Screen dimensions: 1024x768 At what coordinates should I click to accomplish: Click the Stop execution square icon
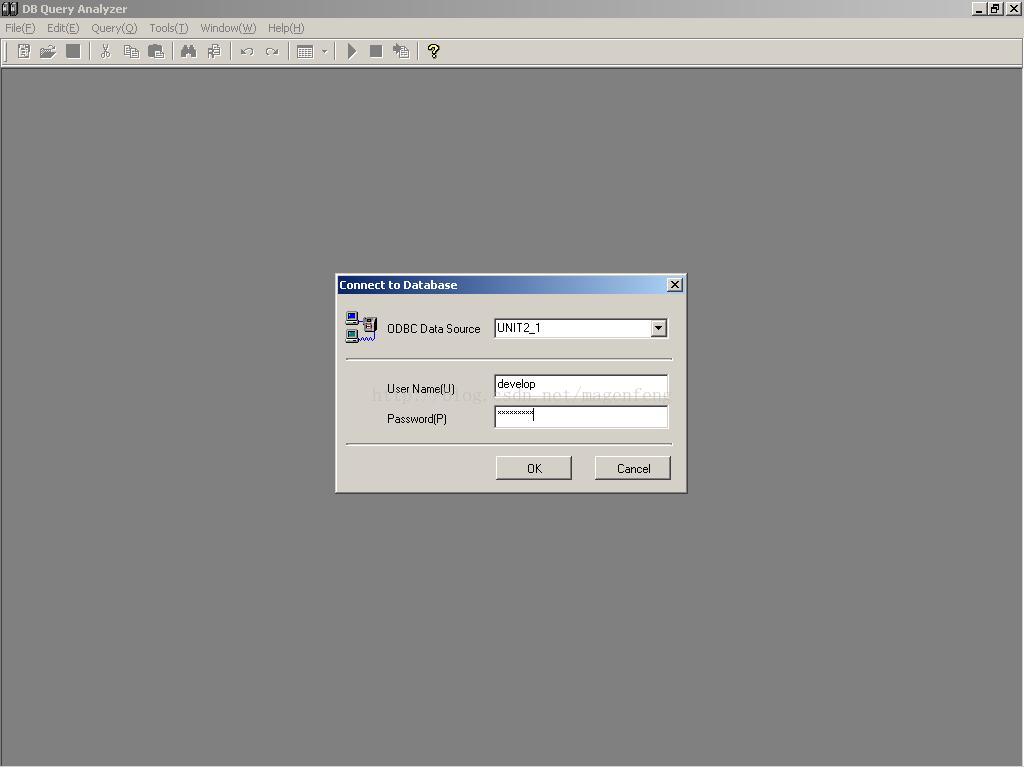click(376, 51)
